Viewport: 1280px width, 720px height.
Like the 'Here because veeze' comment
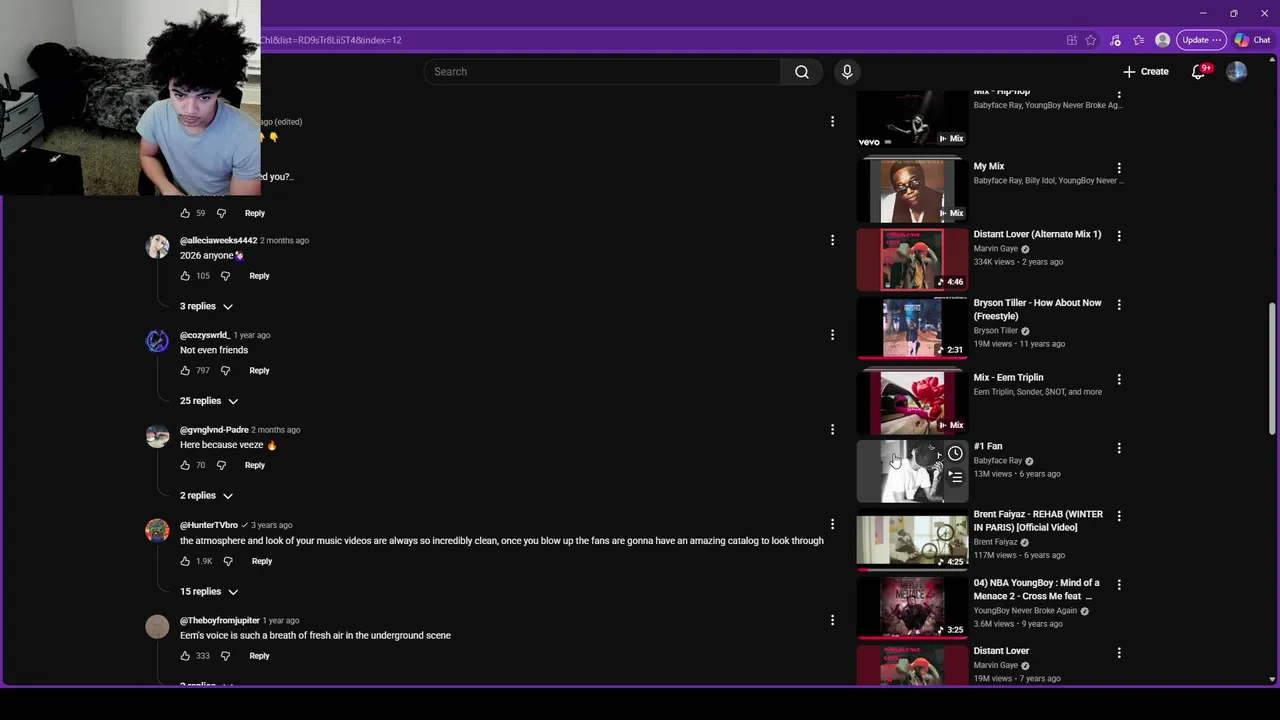click(185, 465)
